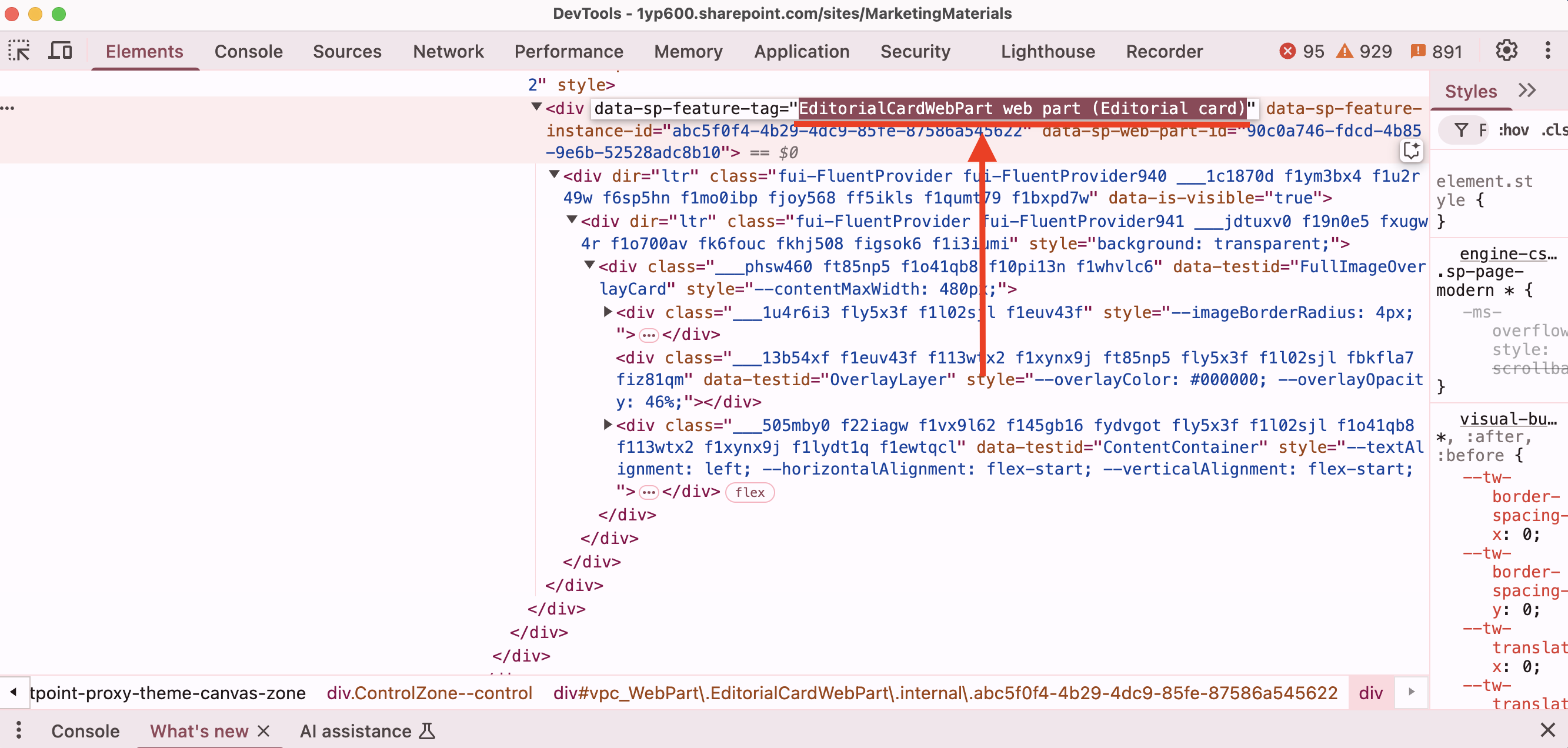Open the three-dot customize DevTools menu
This screenshot has width=1568, height=748.
coord(1547,51)
